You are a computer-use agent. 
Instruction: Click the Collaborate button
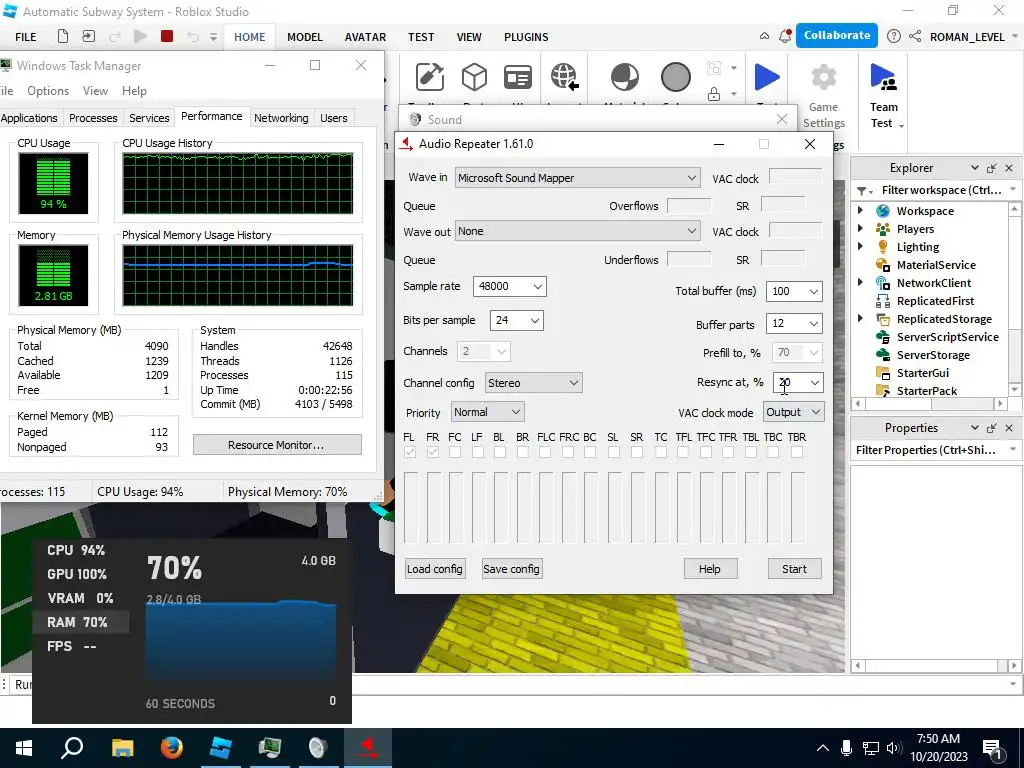pyautogui.click(x=837, y=36)
